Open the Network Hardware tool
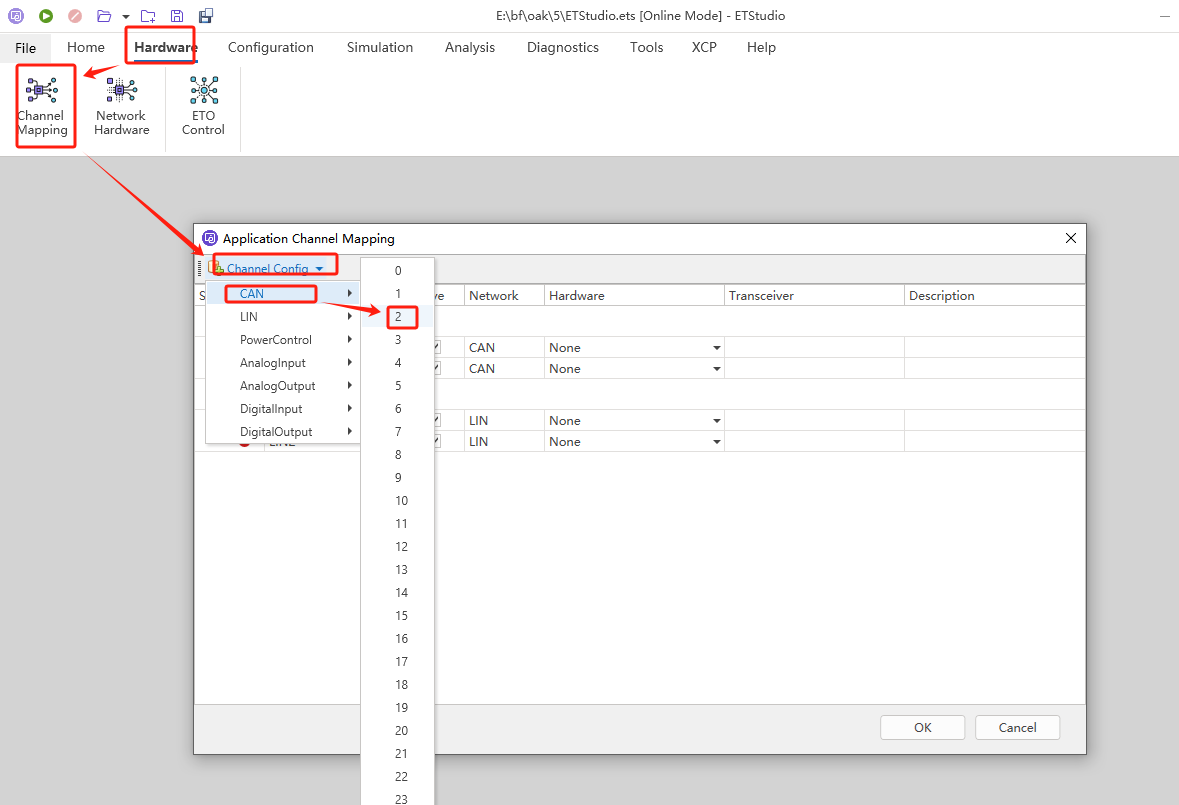 [x=122, y=107]
